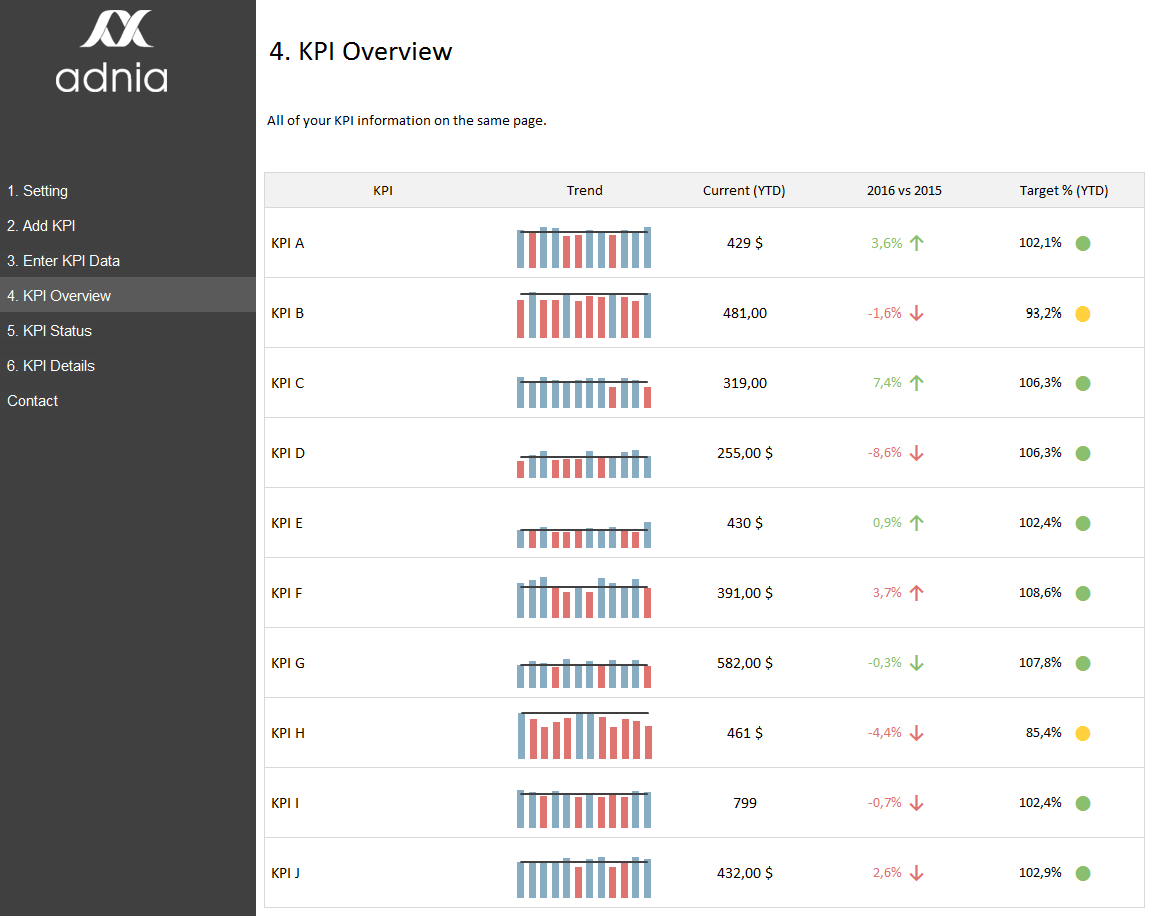Screen dimensions: 1158x916
Task: Open 6. KPI Details page
Action: point(51,366)
